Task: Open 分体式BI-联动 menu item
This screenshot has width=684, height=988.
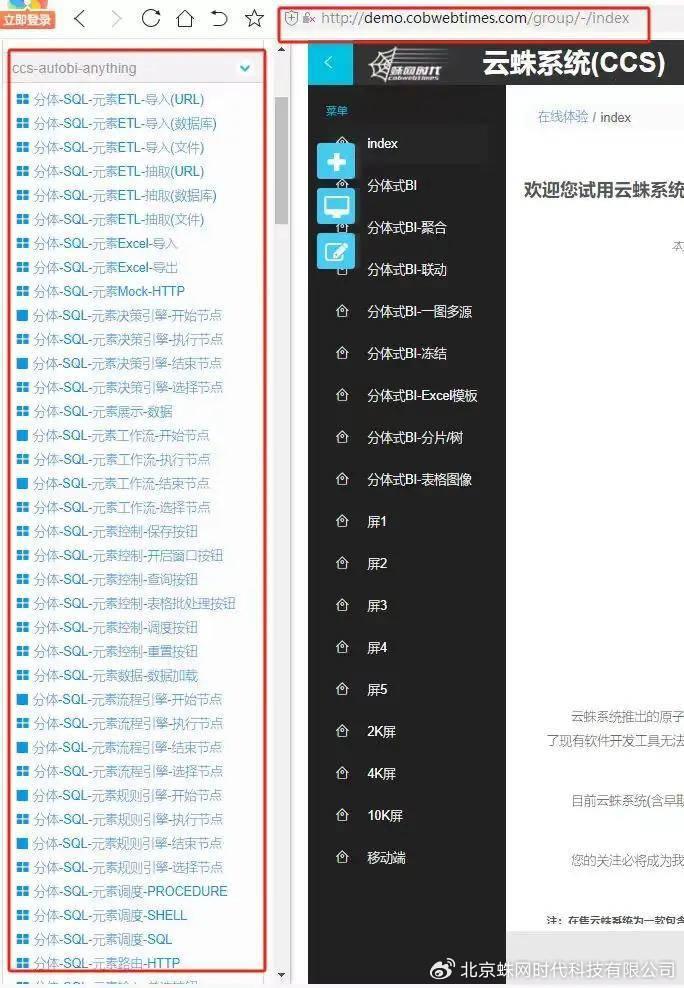Action: pos(407,270)
